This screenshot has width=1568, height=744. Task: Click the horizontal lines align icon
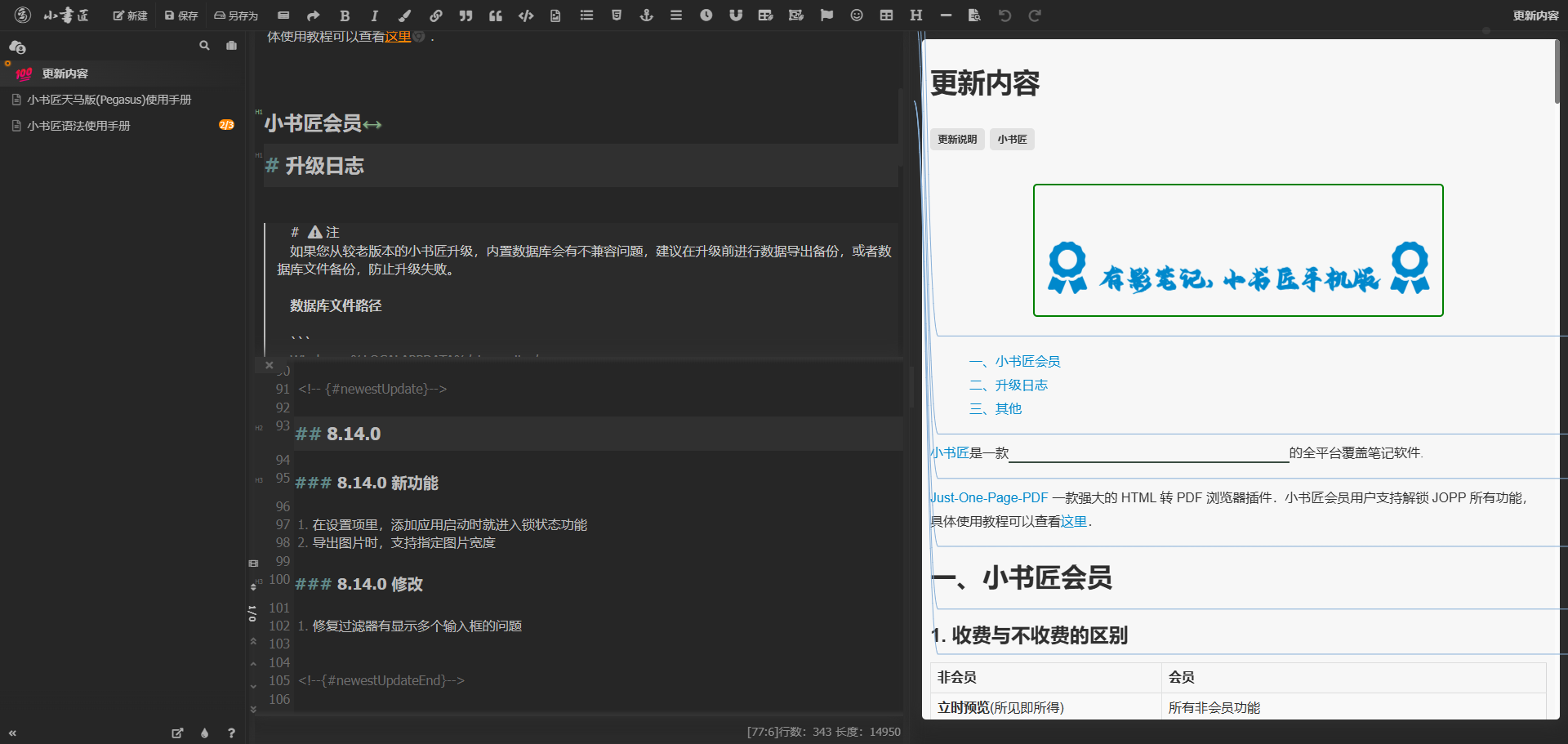coord(676,16)
